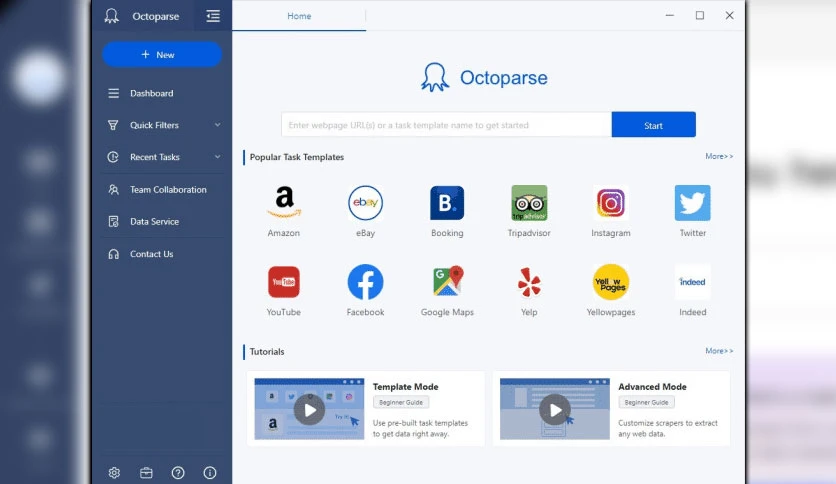Choose the Facebook template icon
Screen dimensions: 836x484
(365, 282)
